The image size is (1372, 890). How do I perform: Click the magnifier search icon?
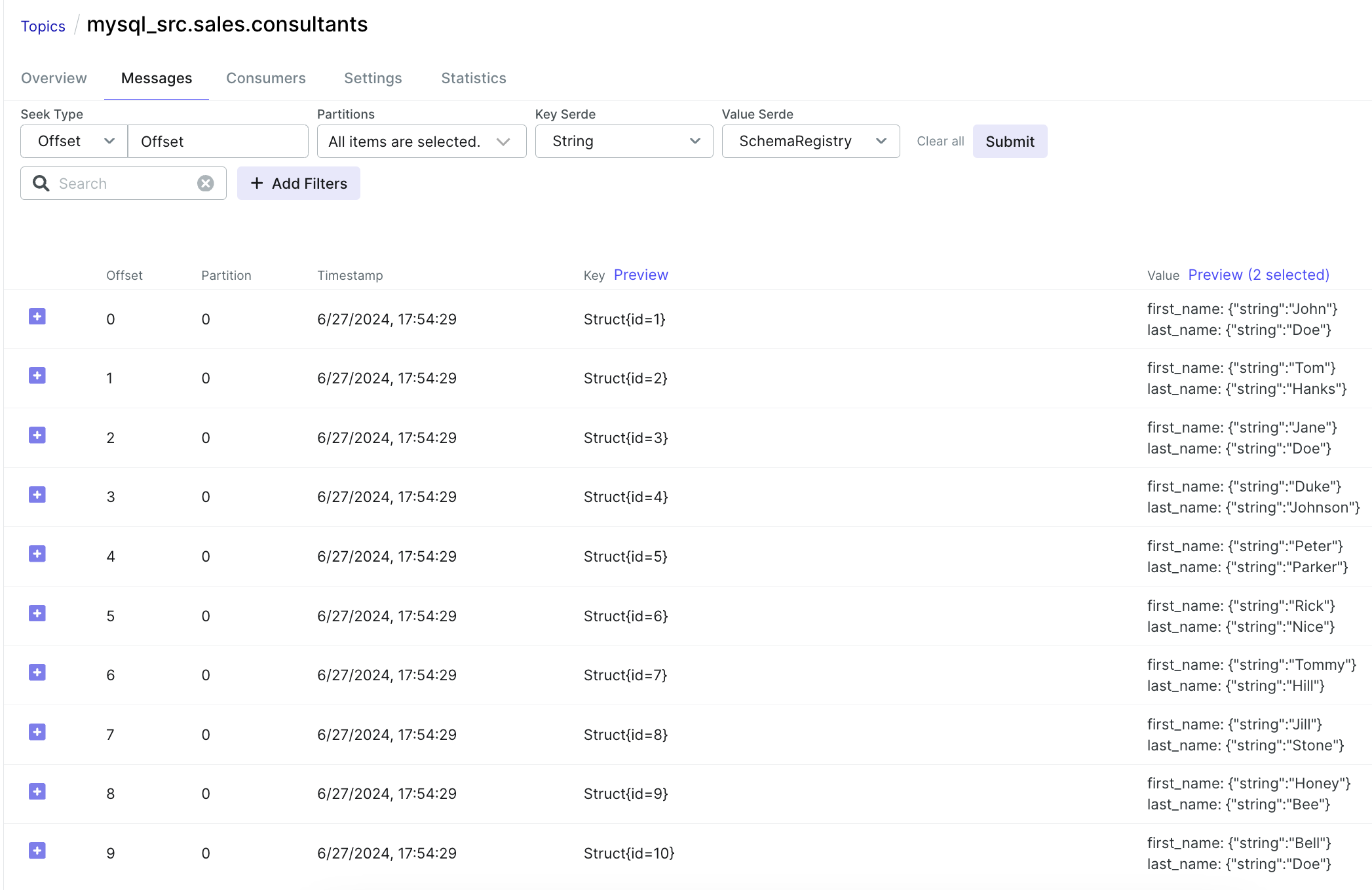(41, 184)
